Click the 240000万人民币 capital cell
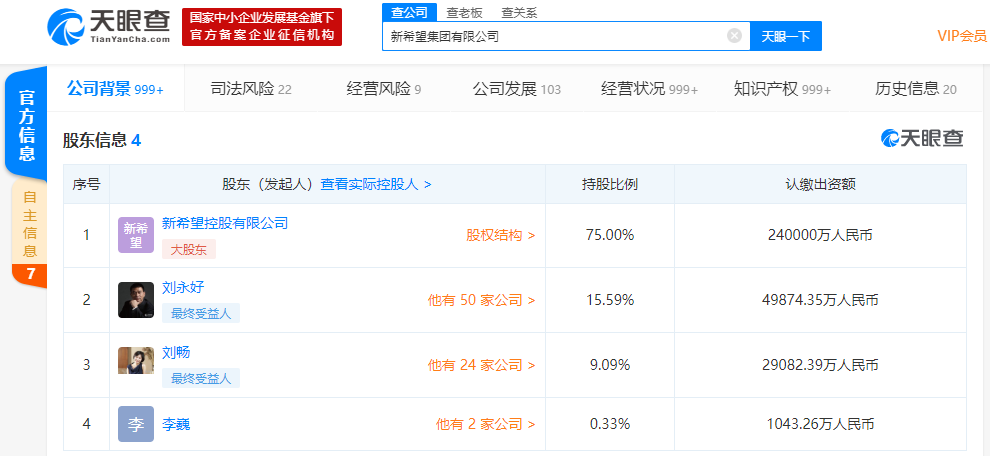Viewport: 990px width, 456px height. point(820,236)
